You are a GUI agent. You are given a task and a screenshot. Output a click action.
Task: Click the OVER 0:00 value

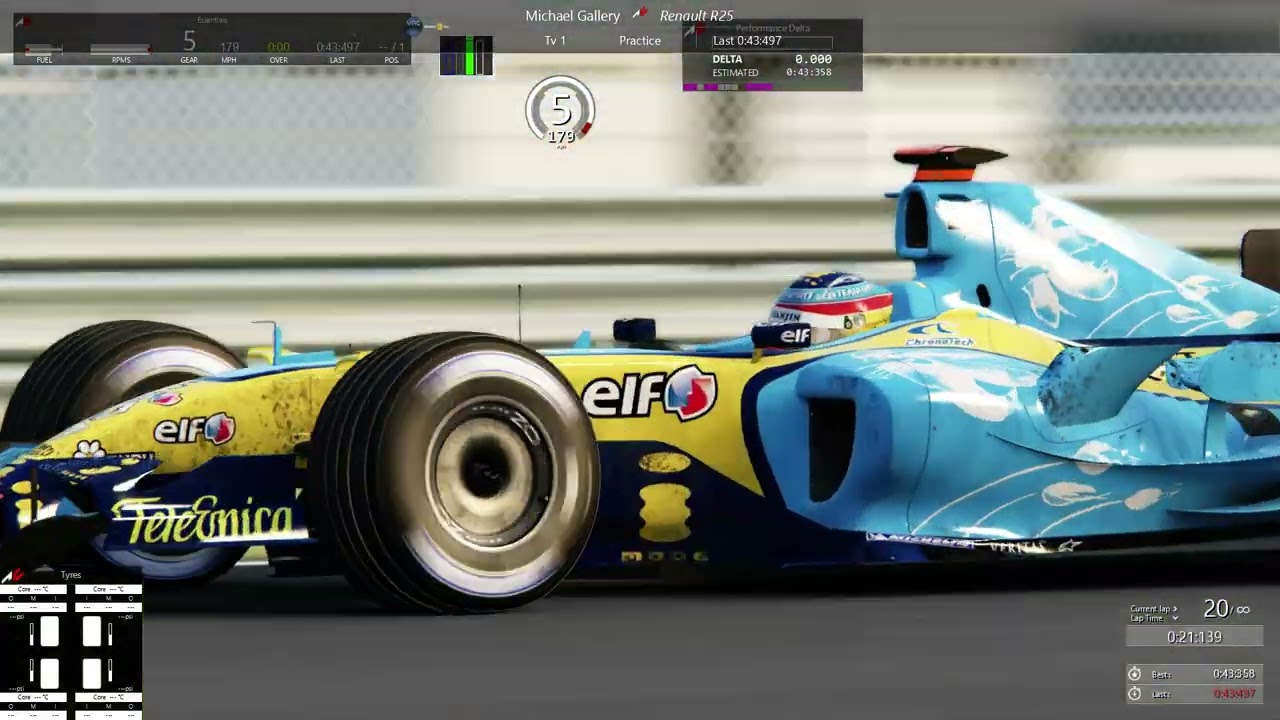(279, 47)
